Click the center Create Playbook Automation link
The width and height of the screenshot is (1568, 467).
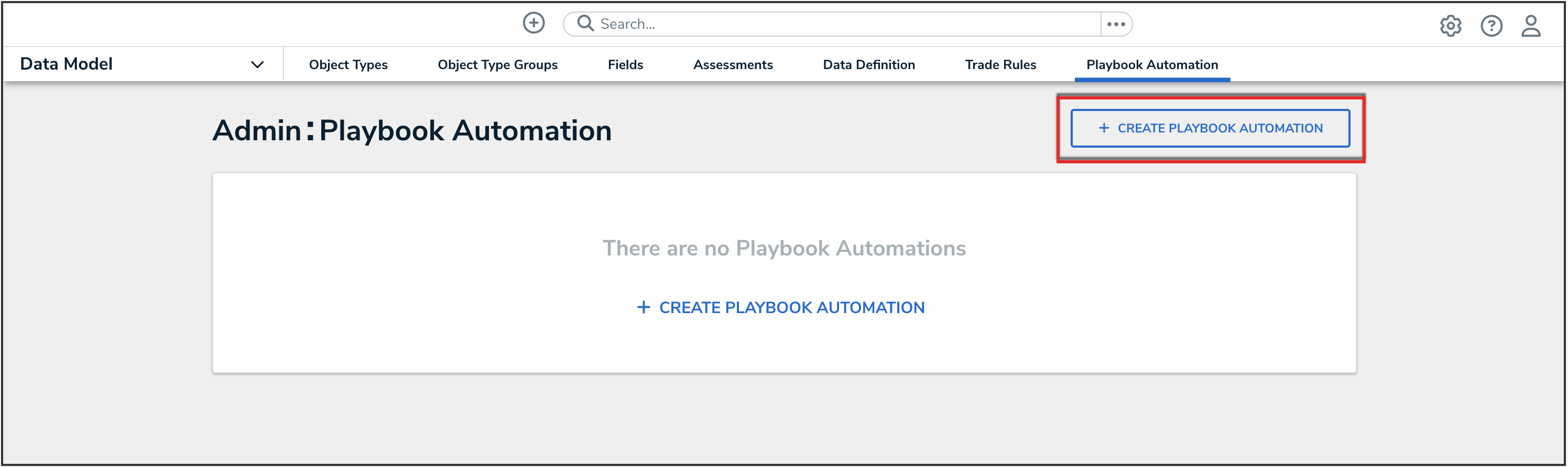791,308
